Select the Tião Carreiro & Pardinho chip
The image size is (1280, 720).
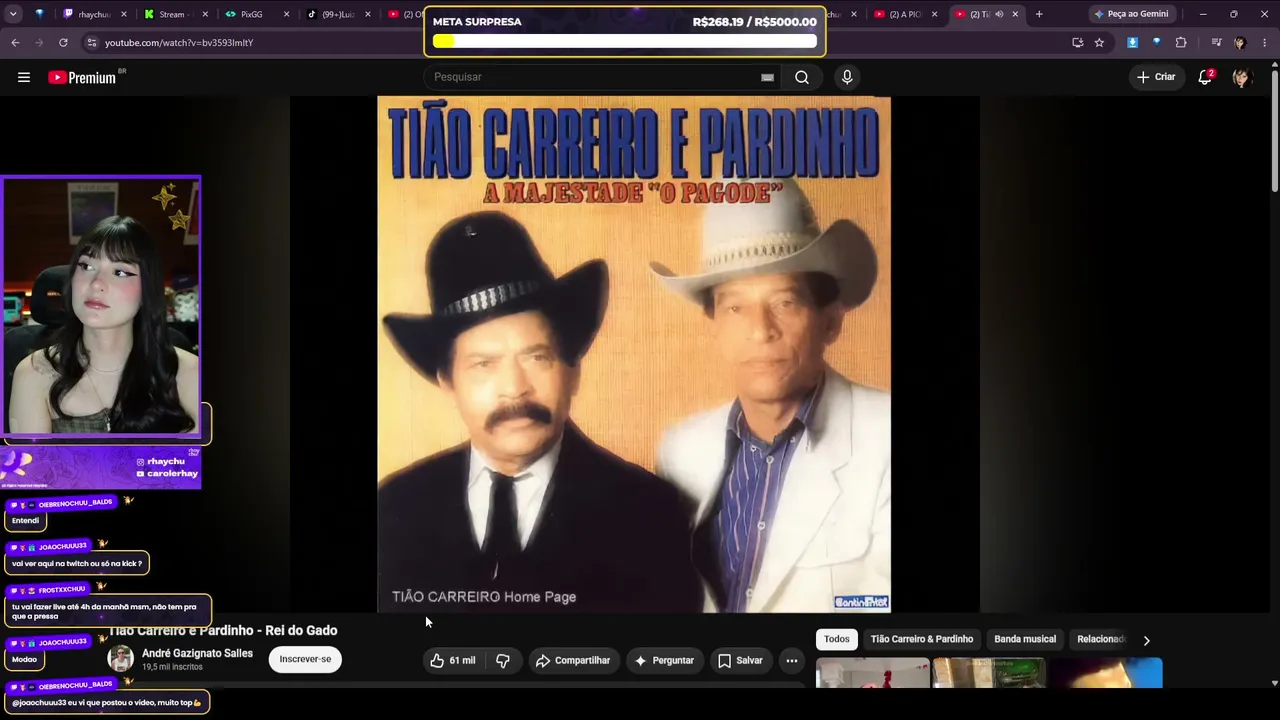[922, 639]
